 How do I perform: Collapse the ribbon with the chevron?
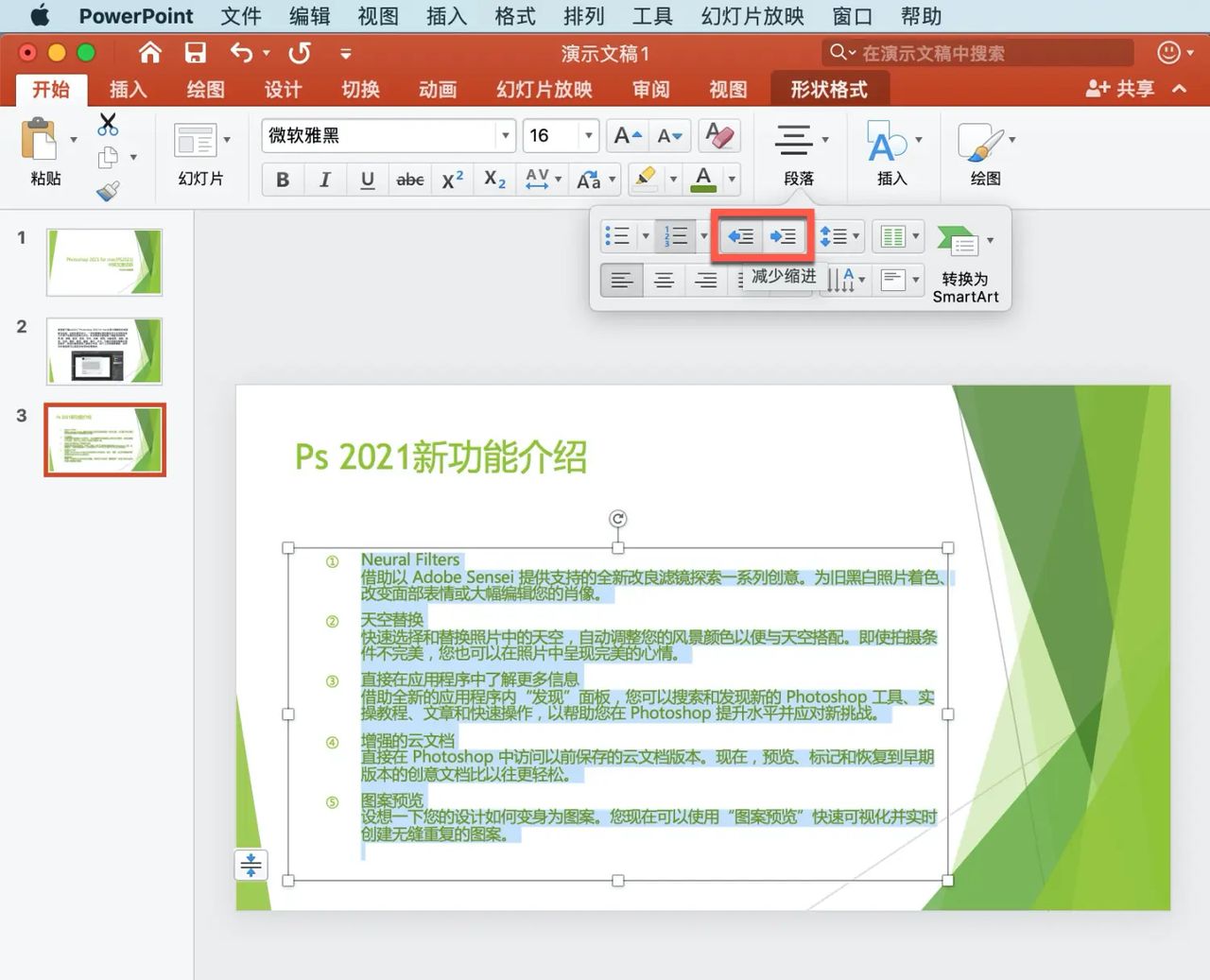[1179, 89]
